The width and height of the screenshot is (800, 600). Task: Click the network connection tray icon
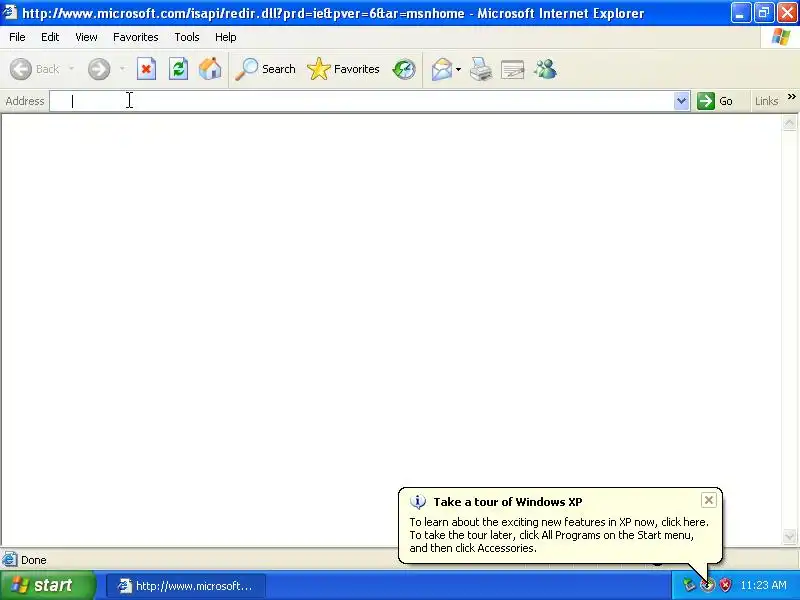[689, 585]
